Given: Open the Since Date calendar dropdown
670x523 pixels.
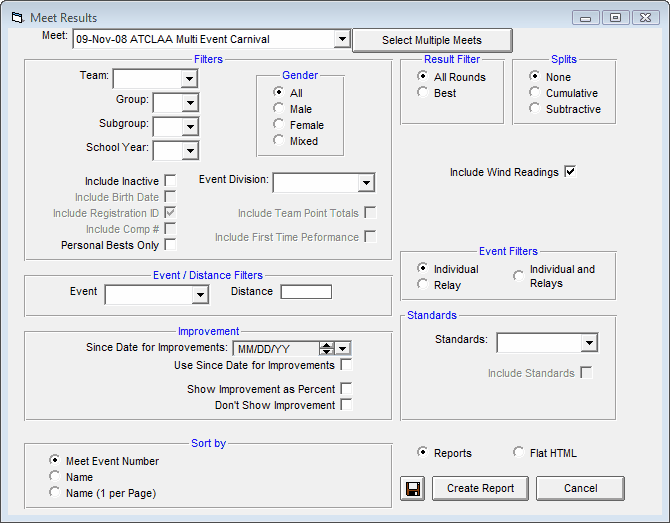Looking at the screenshot, I should tap(343, 349).
